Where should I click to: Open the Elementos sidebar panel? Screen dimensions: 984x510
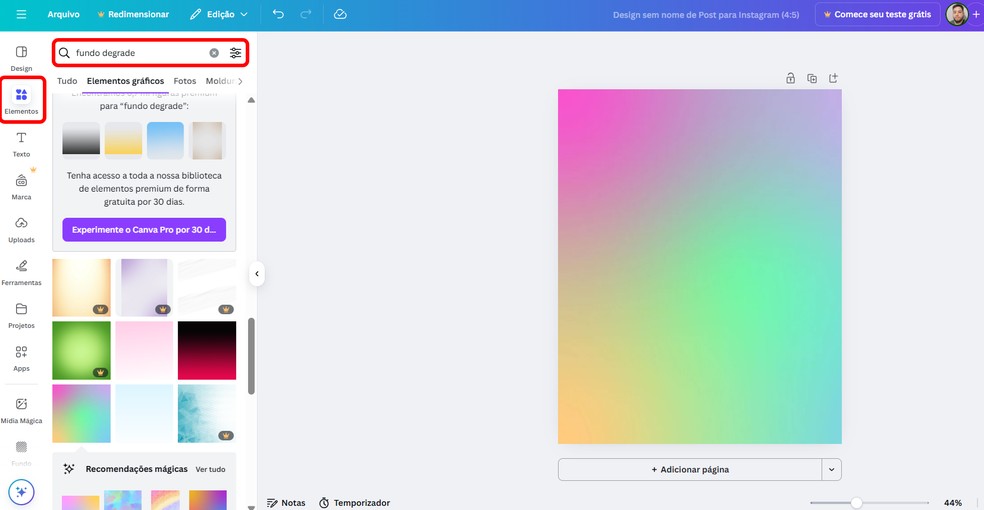pos(21,100)
